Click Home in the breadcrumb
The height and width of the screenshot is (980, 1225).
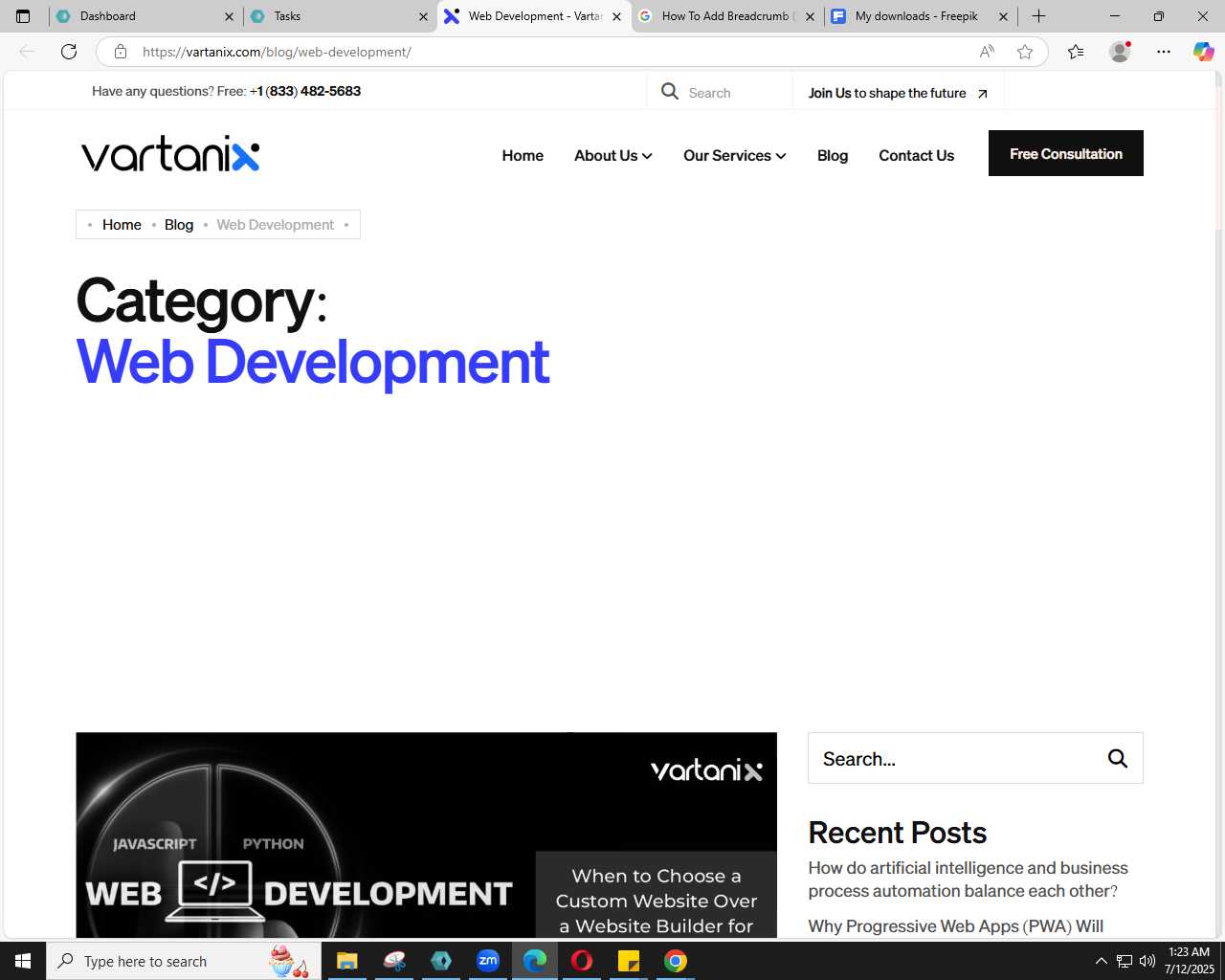point(122,225)
